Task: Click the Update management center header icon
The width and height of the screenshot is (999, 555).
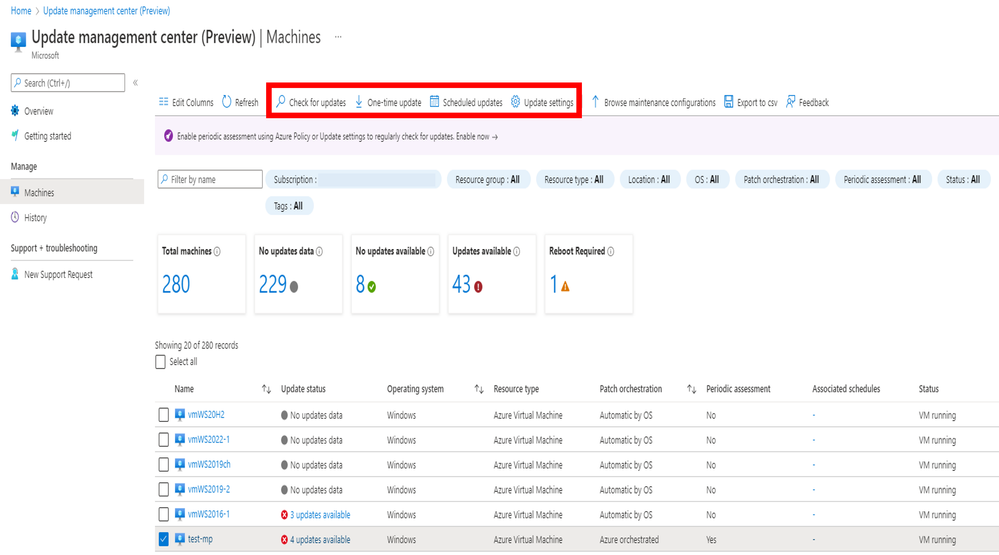Action: tap(18, 41)
